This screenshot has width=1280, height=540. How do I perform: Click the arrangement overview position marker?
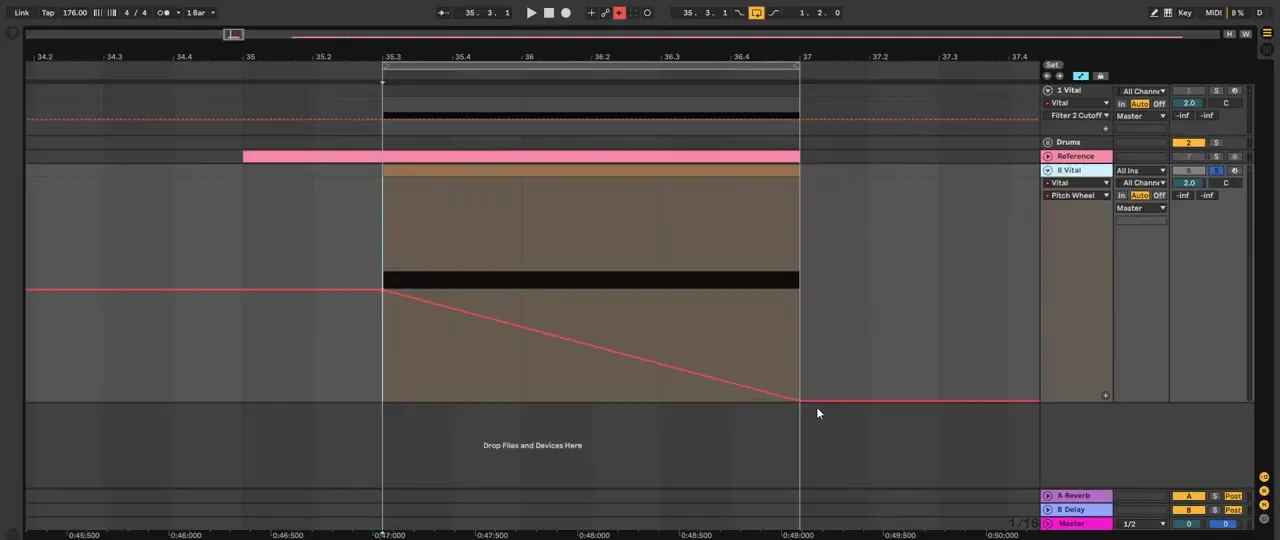point(233,35)
